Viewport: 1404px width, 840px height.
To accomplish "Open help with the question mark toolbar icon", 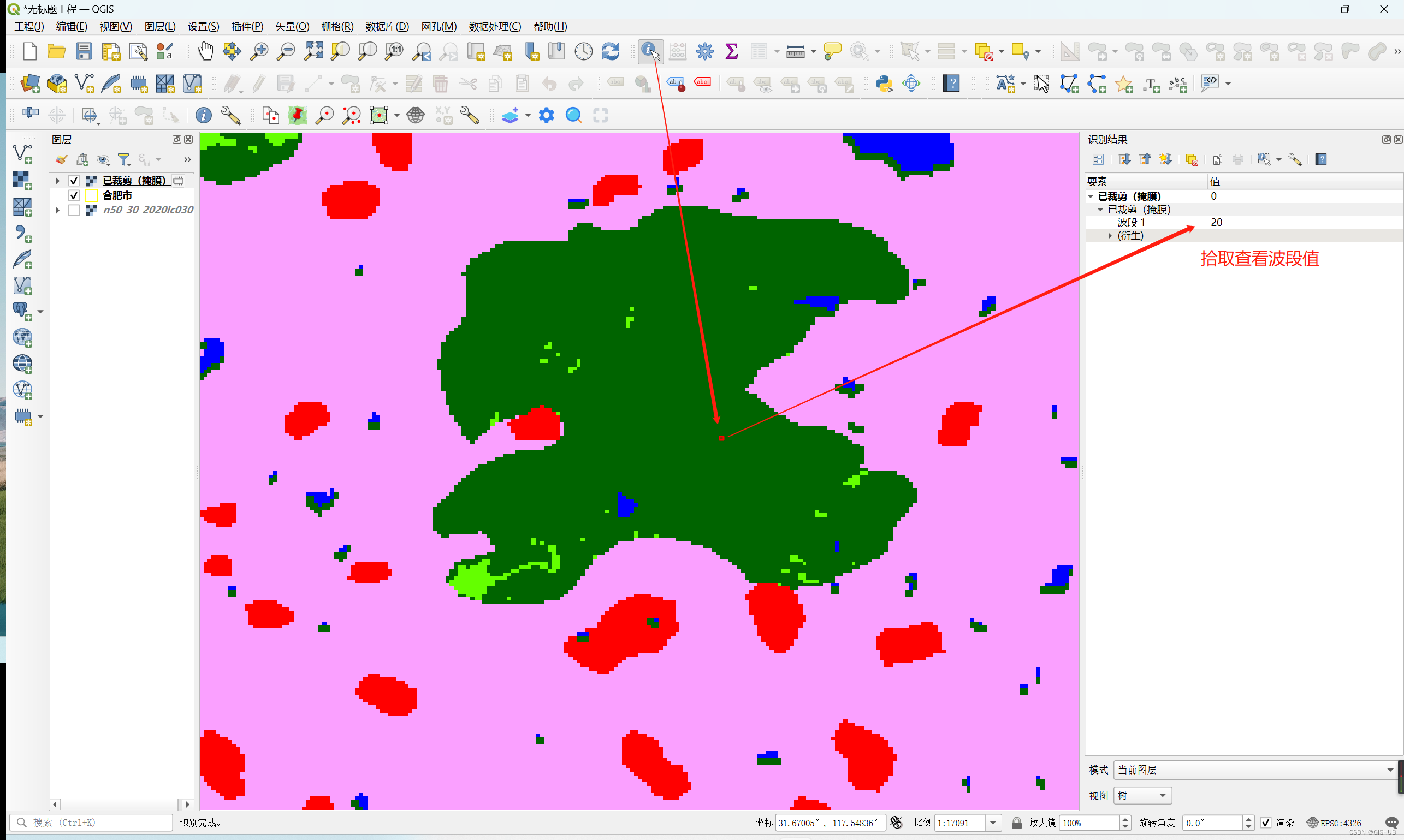I will coord(951,84).
